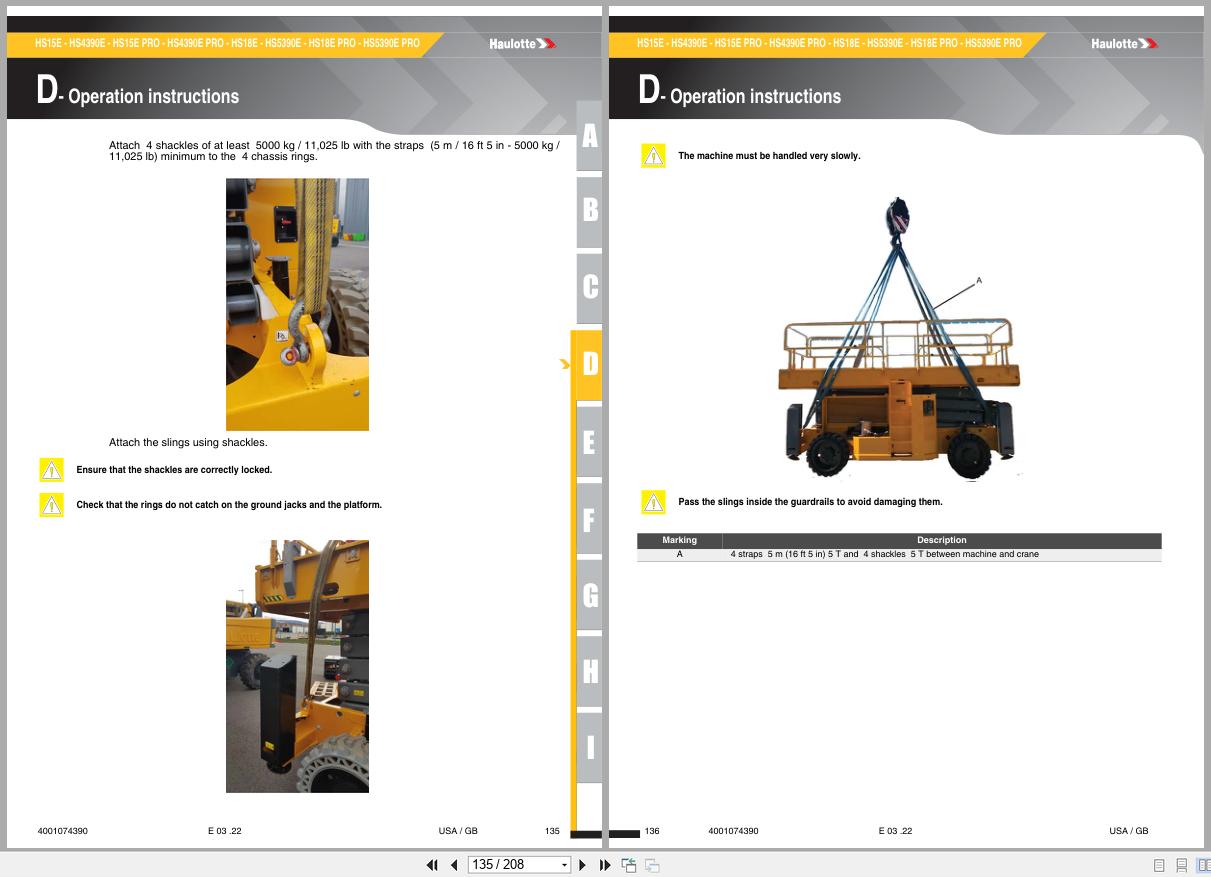Screen dimensions: 1211x877
Task: Switch to continuous scrolling view
Action: coord(1181,865)
